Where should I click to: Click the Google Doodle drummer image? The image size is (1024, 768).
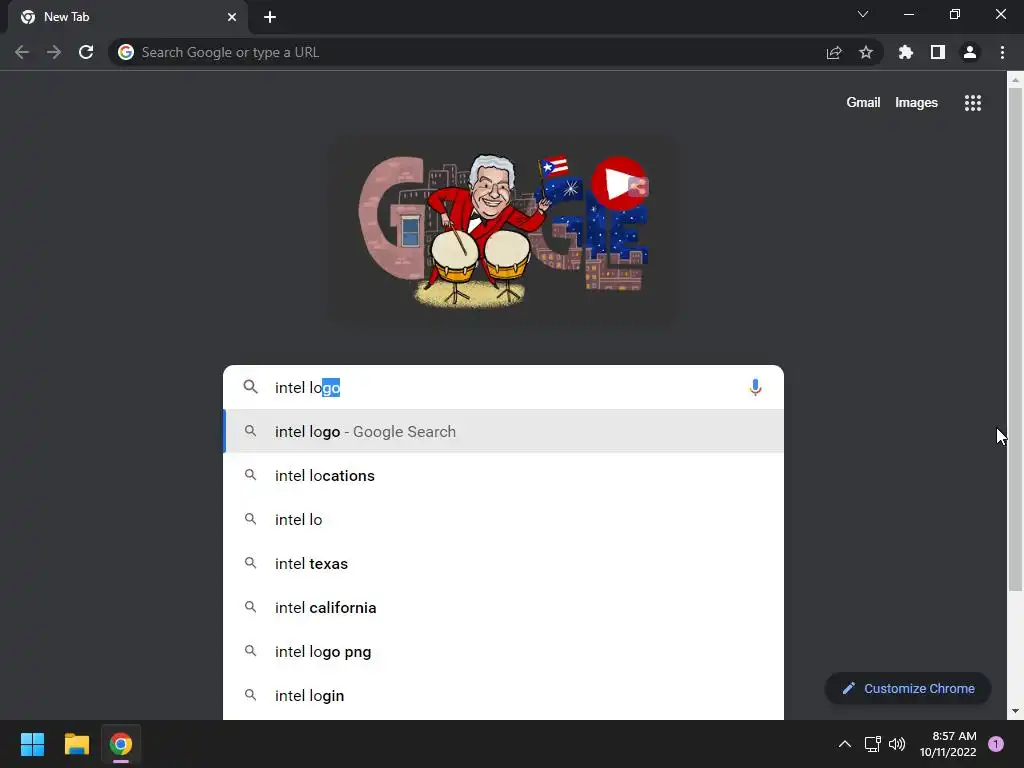(503, 231)
